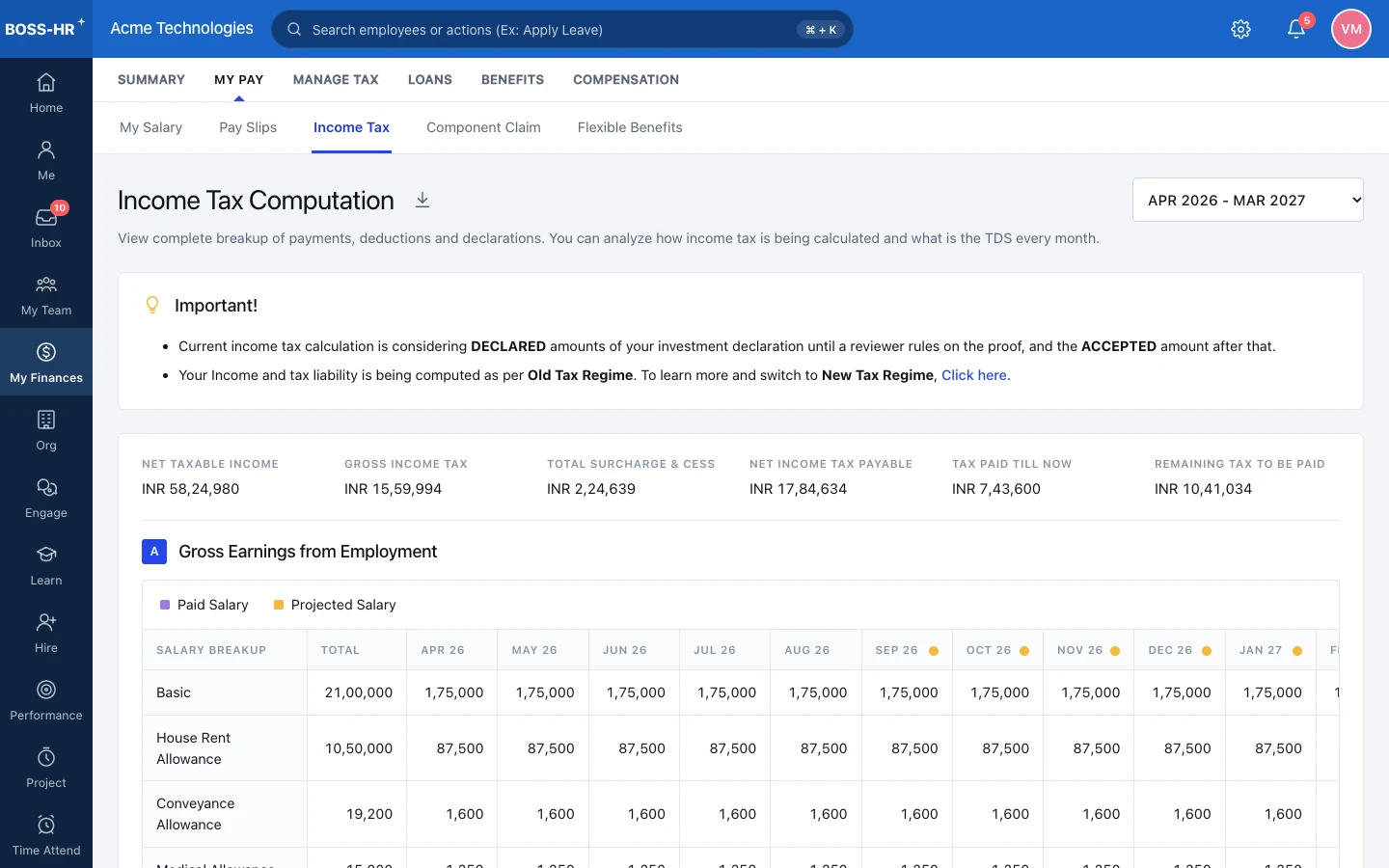Focus the search employees or actions field
This screenshot has width=1389, height=868.
point(562,29)
